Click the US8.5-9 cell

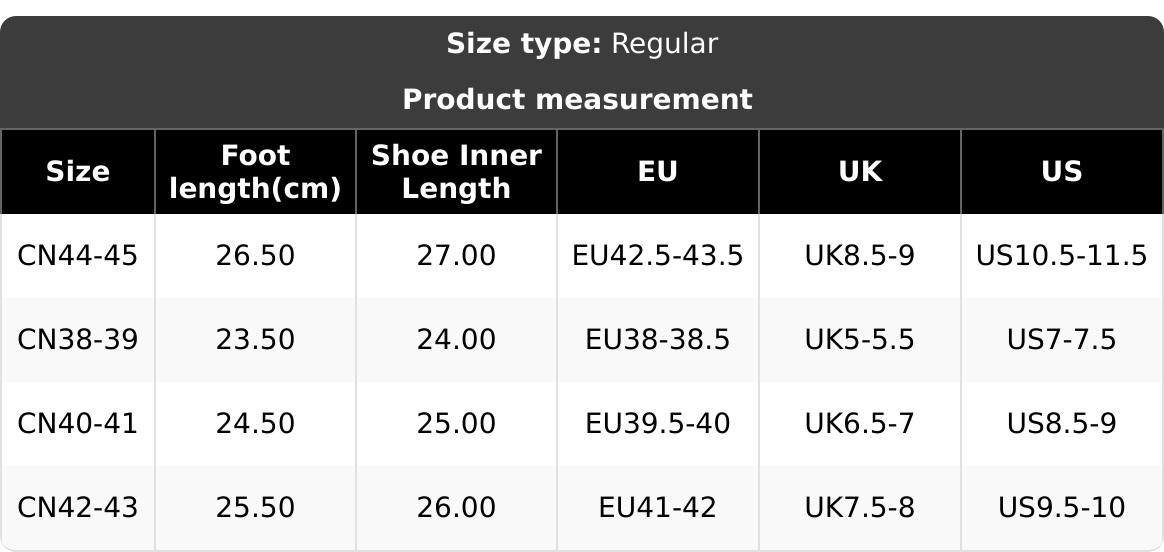point(1062,424)
